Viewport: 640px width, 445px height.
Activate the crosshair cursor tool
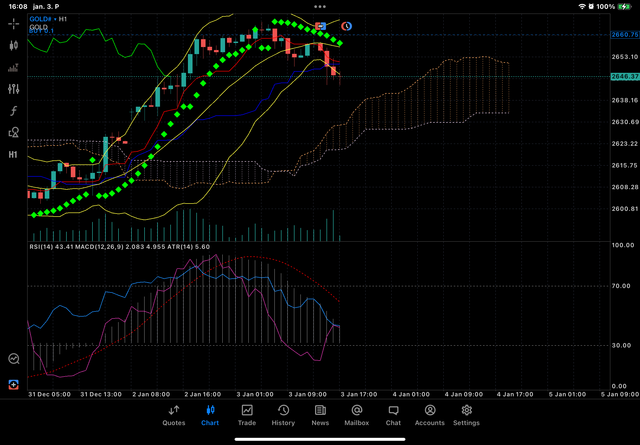[13, 24]
